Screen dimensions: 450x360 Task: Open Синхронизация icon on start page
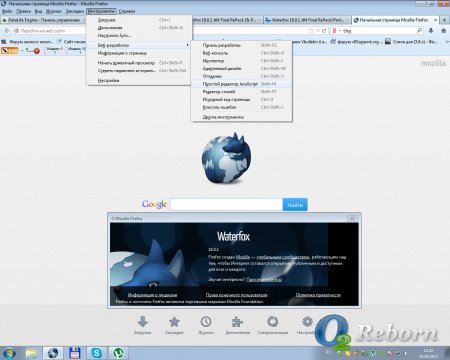[x=273, y=325]
